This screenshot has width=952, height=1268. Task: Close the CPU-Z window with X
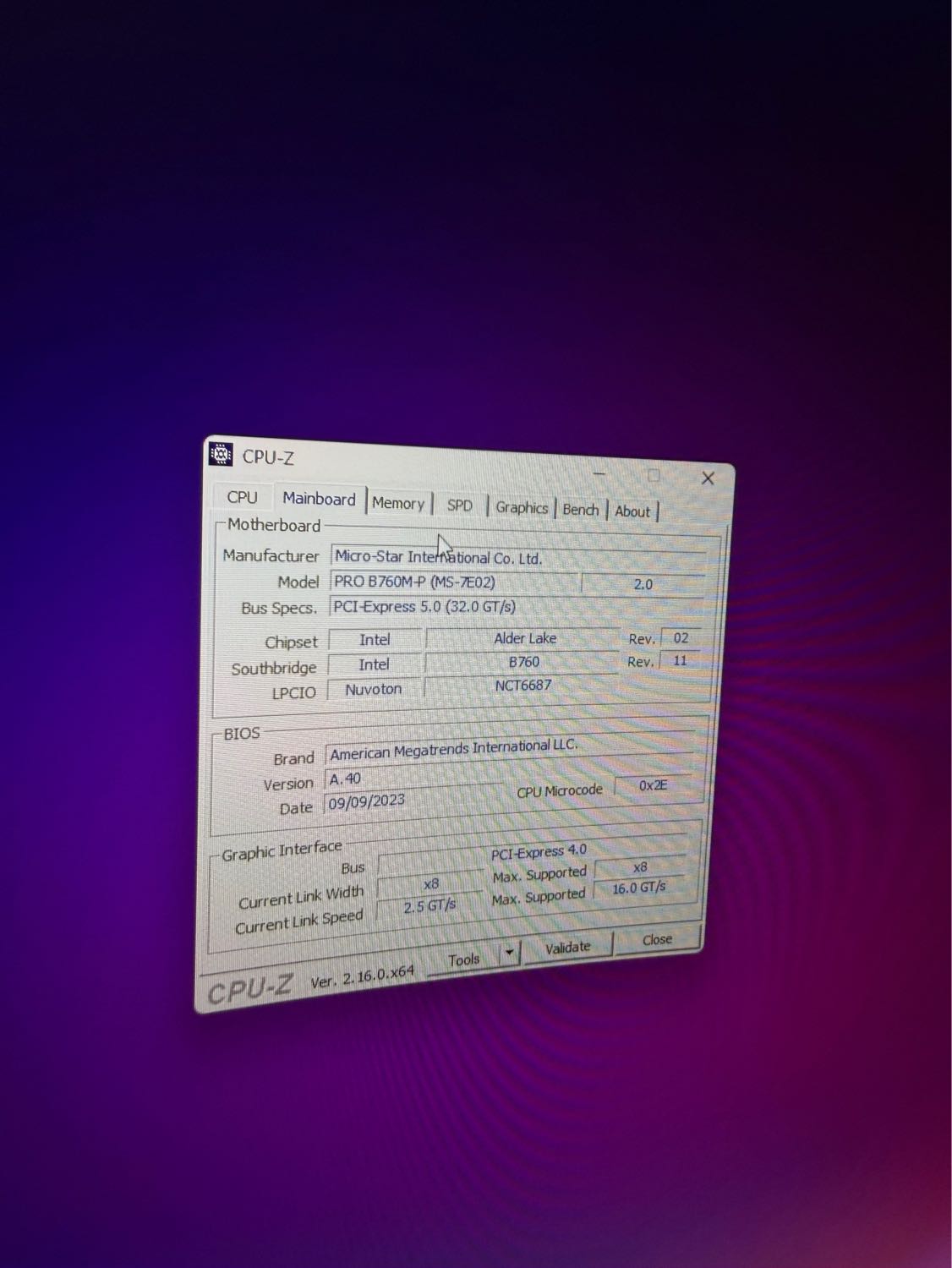(x=708, y=478)
